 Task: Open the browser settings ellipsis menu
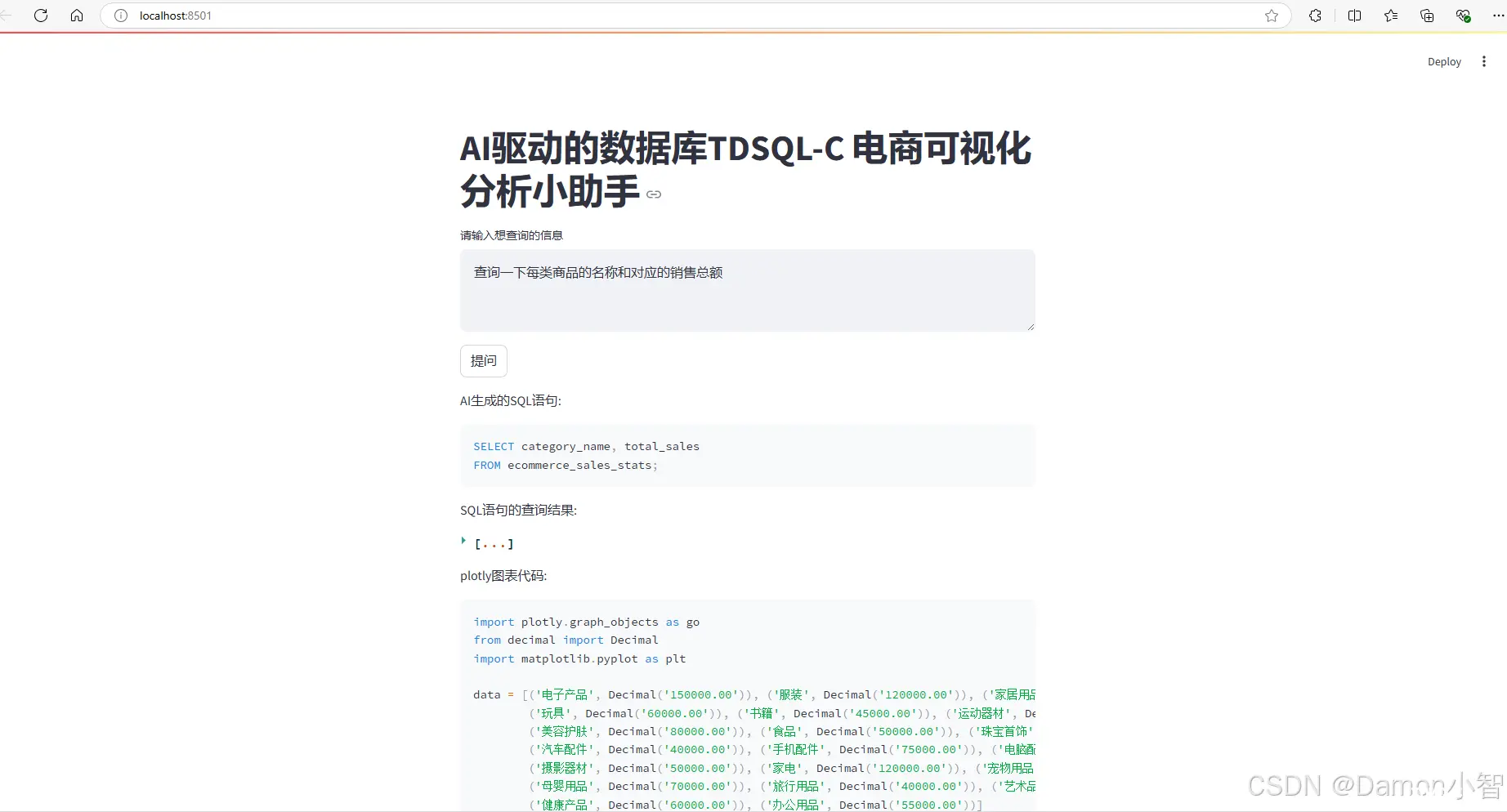point(1498,16)
